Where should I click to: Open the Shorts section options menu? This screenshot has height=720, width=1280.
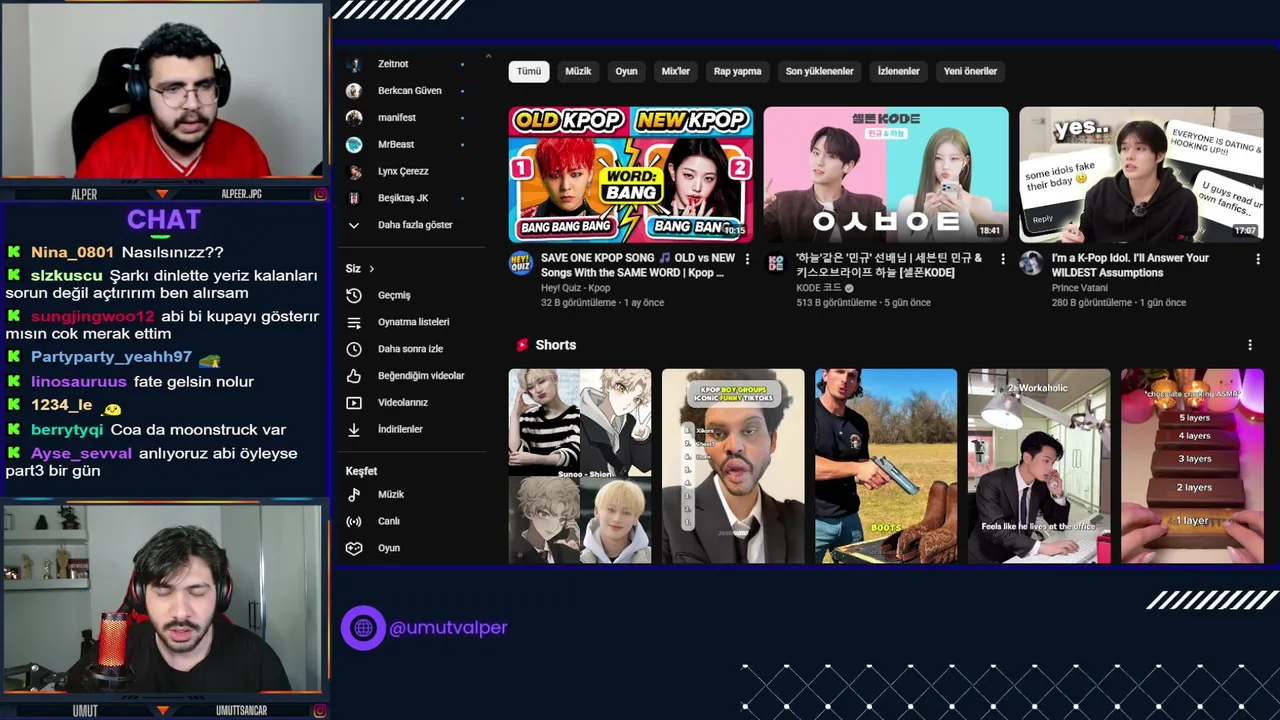click(x=1250, y=345)
